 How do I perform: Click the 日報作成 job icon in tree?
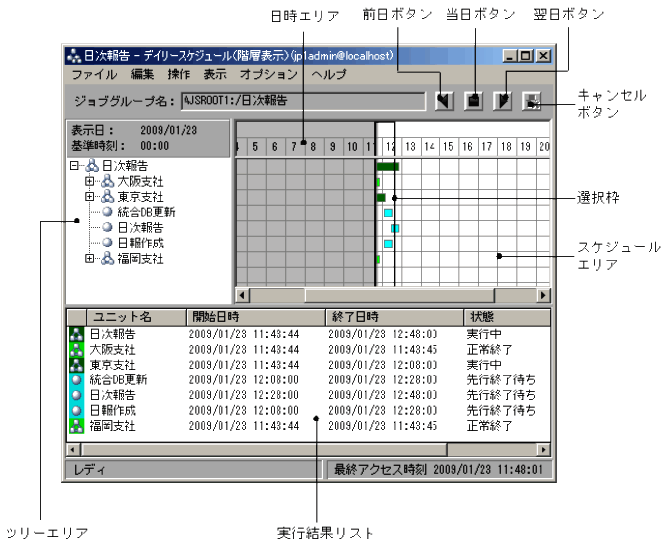[108, 243]
